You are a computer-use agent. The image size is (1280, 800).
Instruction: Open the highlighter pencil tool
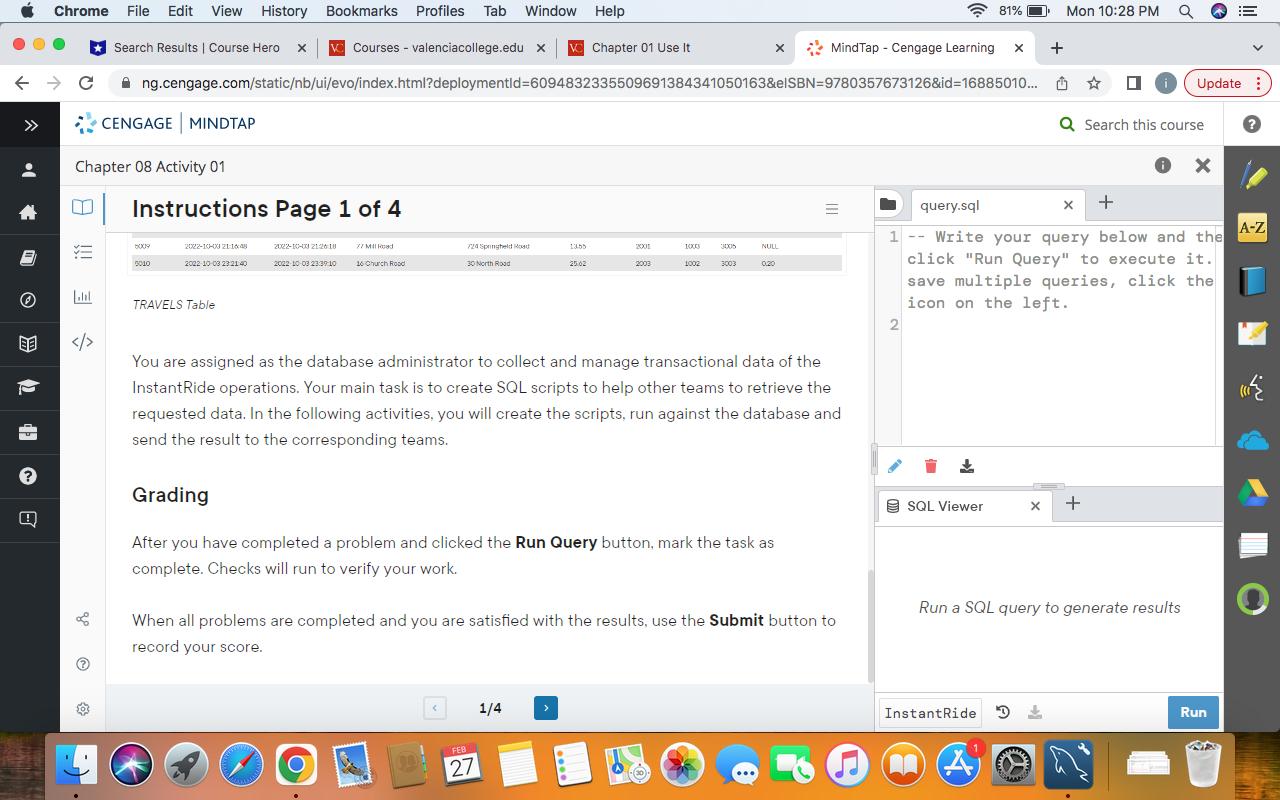1253,175
